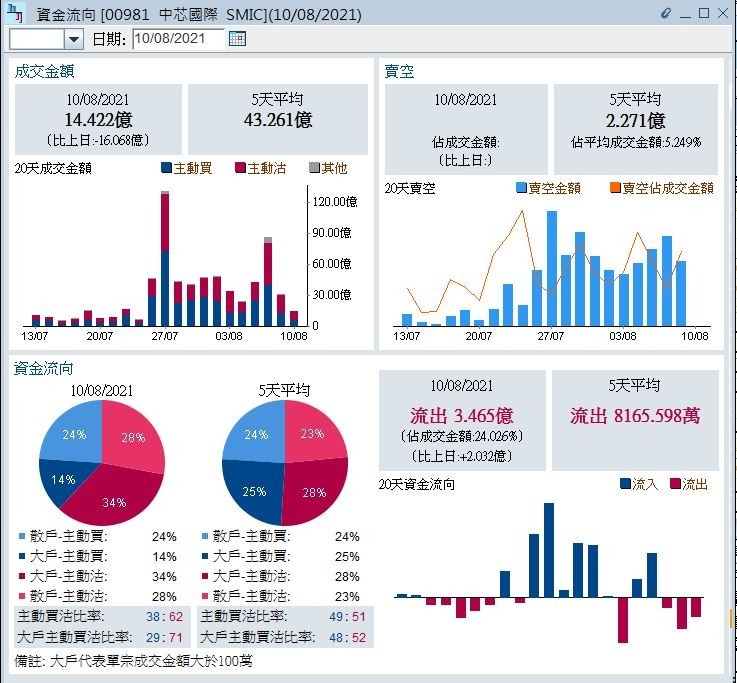Click the 流入 legend square
The height and width of the screenshot is (683, 737).
[x=625, y=484]
